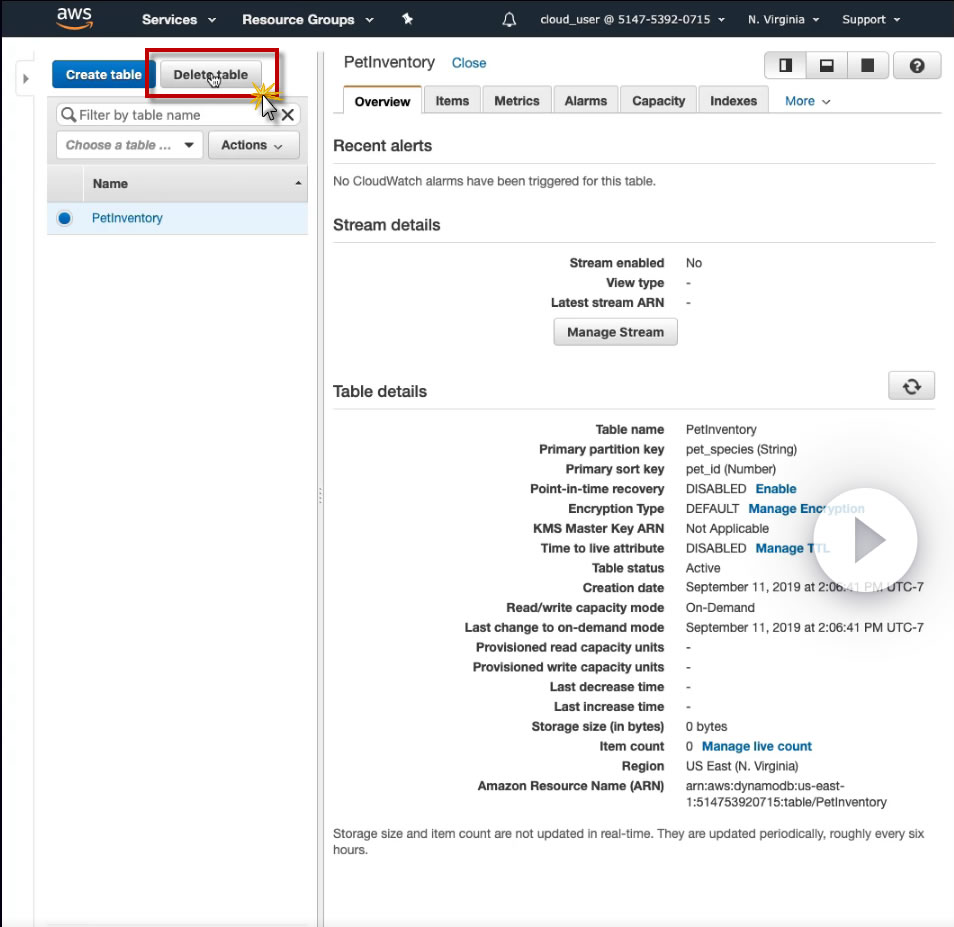
Task: Open the cloud_user account menu
Action: 633,19
